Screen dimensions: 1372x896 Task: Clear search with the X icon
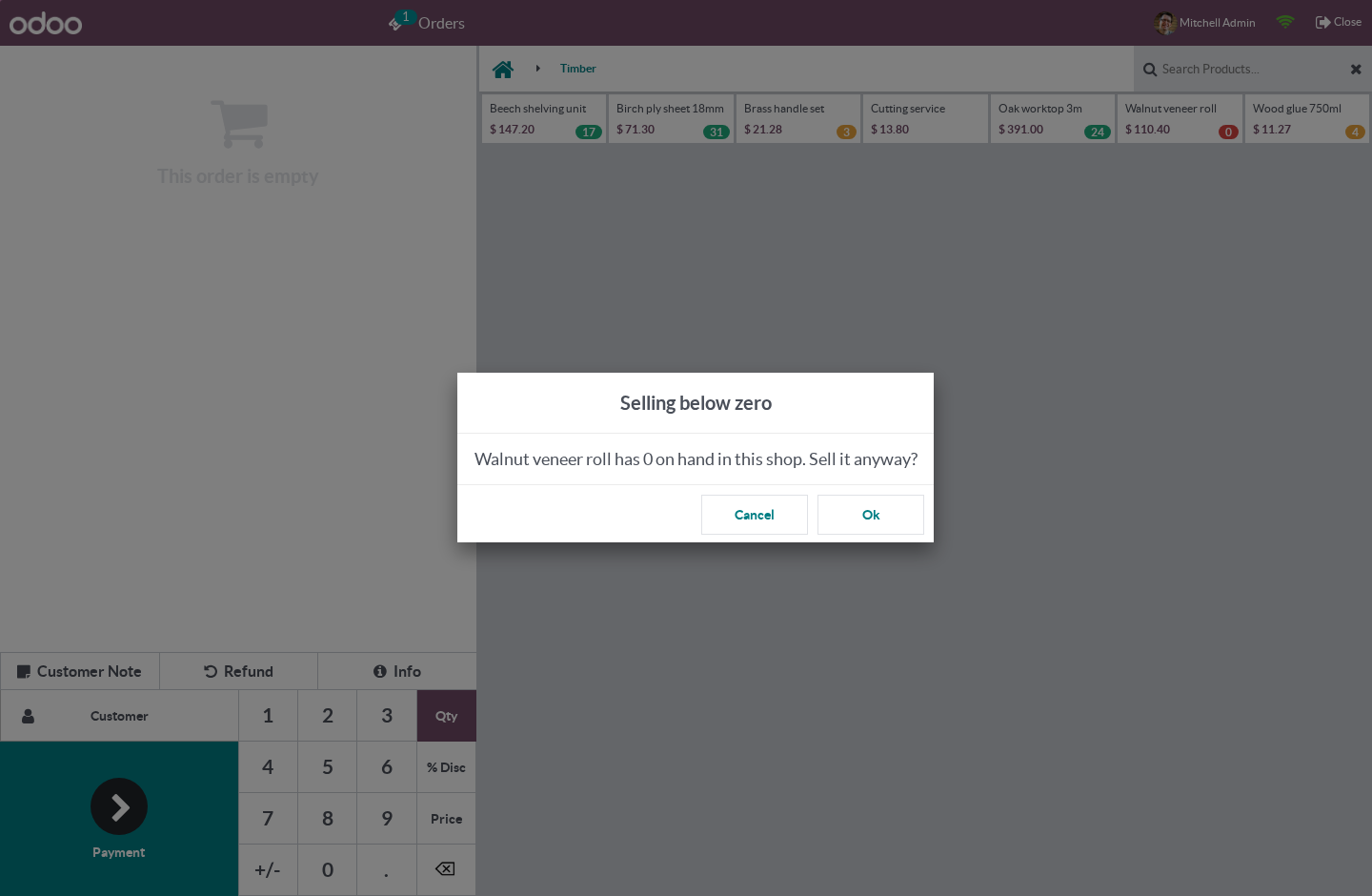pos(1356,70)
